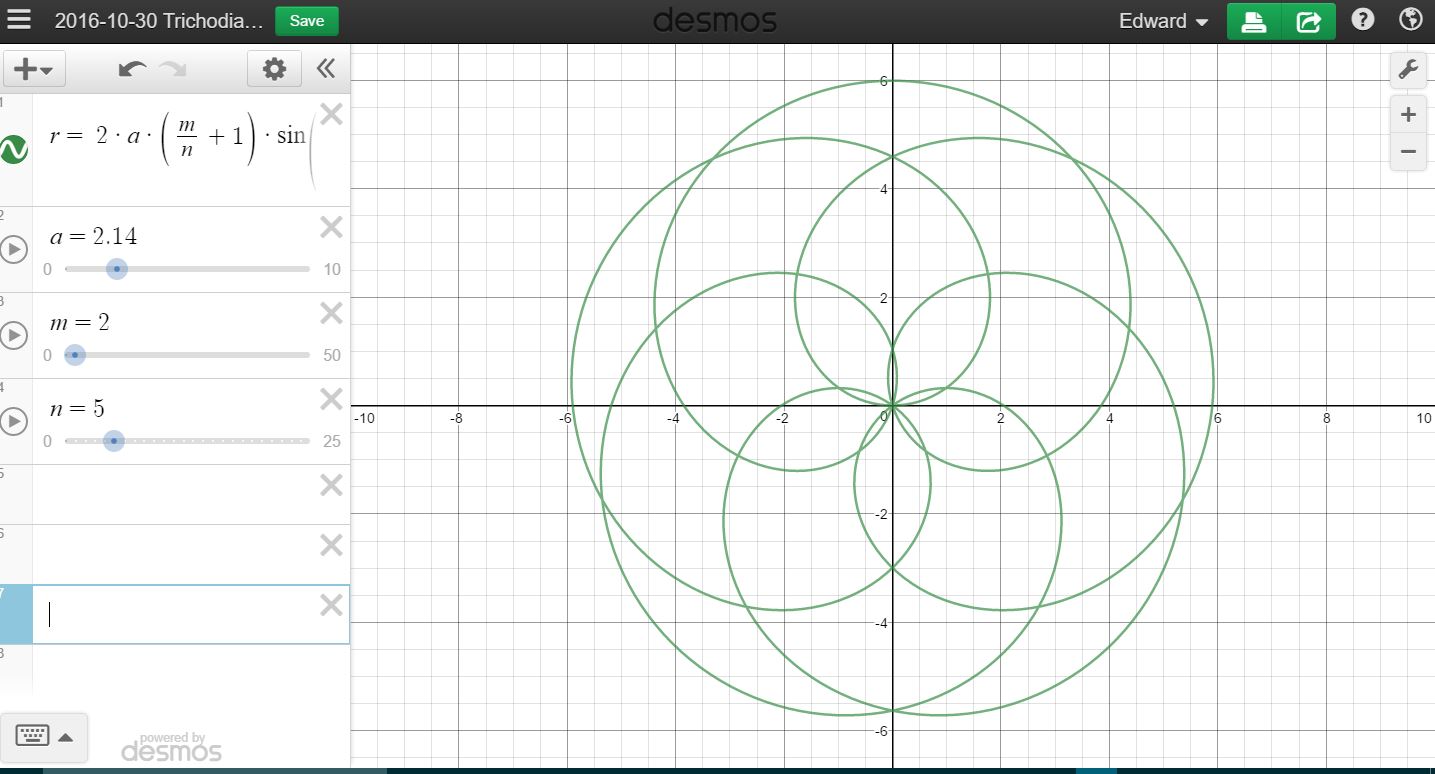Open the help question mark menu
The image size is (1435, 774).
tap(1362, 19)
